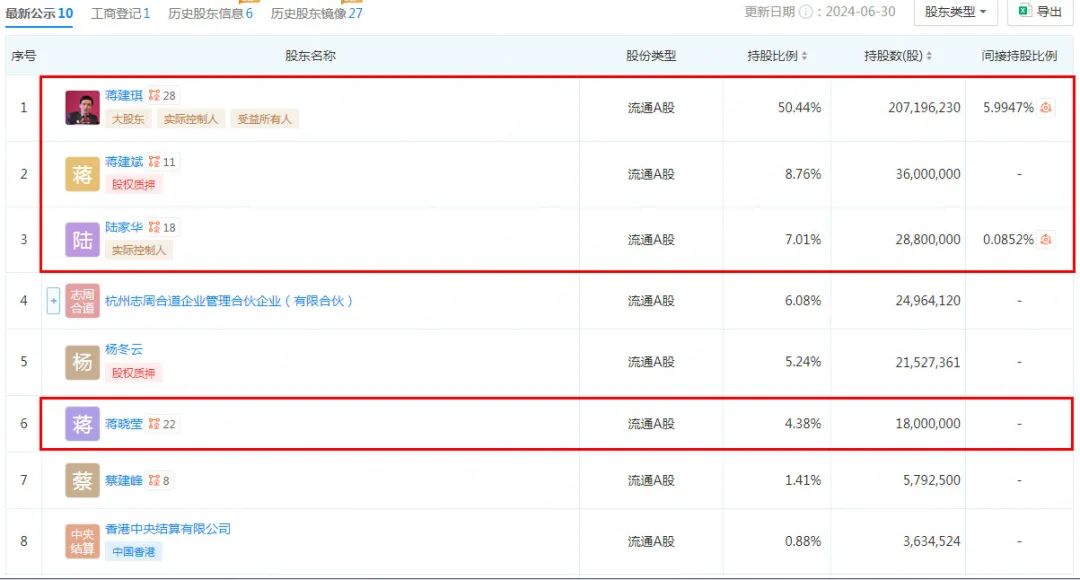Switch to the 历史股东信息 tab
The height and width of the screenshot is (580, 1080).
tap(210, 13)
